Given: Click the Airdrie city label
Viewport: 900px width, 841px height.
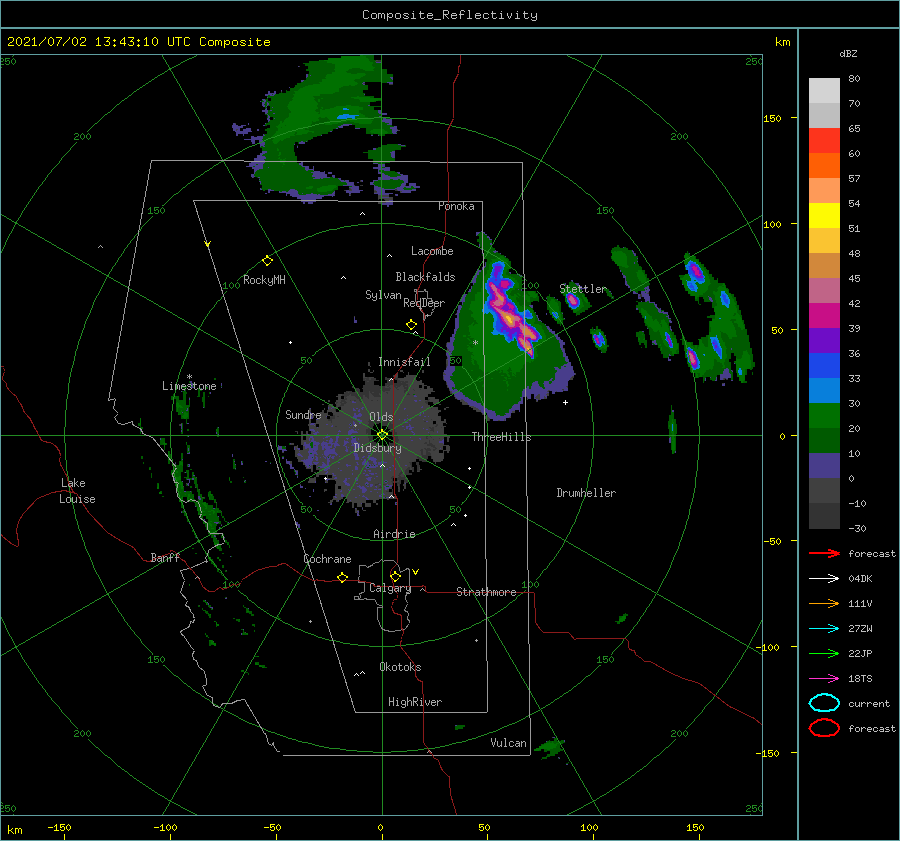Looking at the screenshot, I should click(x=394, y=534).
